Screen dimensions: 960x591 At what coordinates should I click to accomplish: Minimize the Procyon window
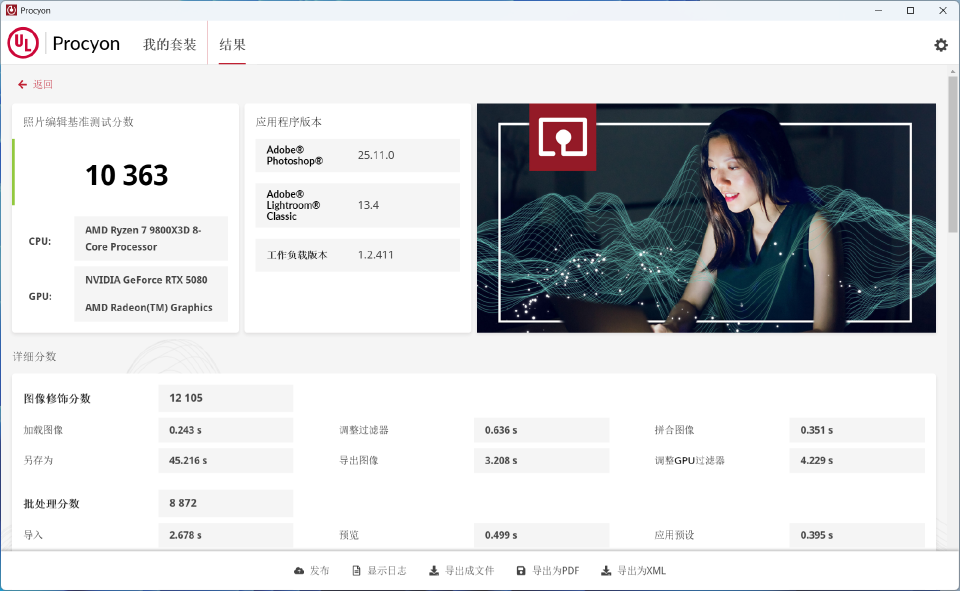(x=878, y=10)
